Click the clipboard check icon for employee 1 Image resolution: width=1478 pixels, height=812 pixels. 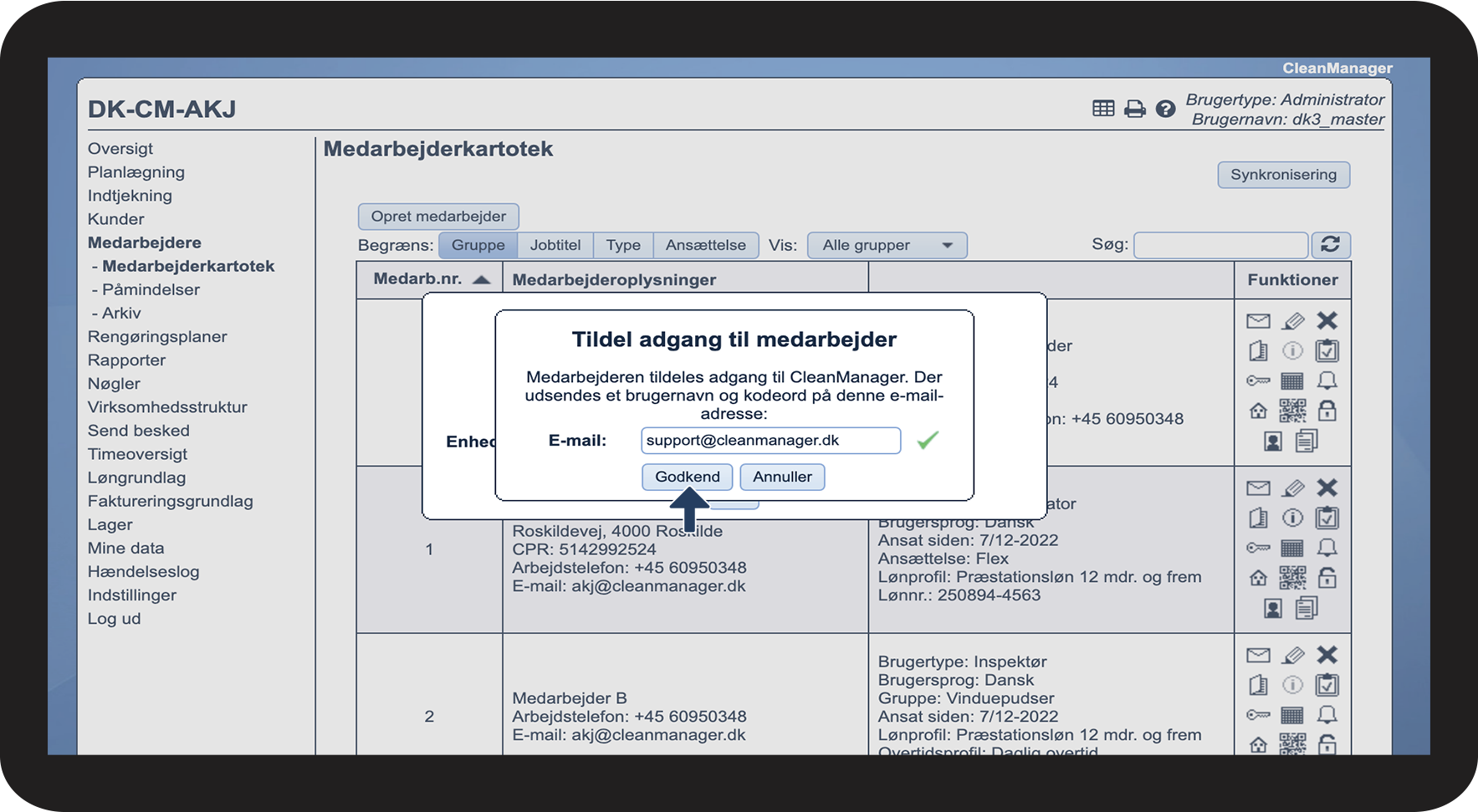(x=1327, y=518)
